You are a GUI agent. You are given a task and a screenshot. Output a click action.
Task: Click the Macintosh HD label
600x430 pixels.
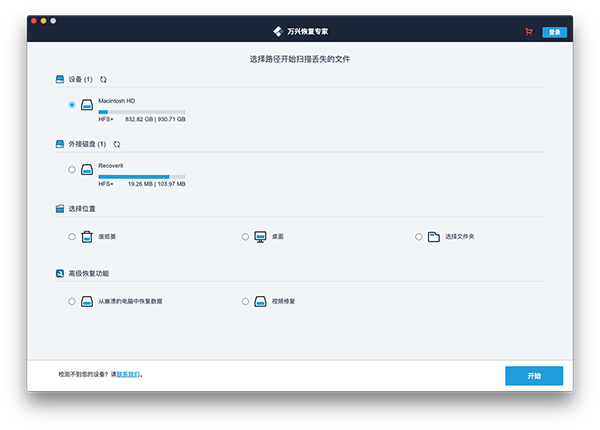click(117, 101)
